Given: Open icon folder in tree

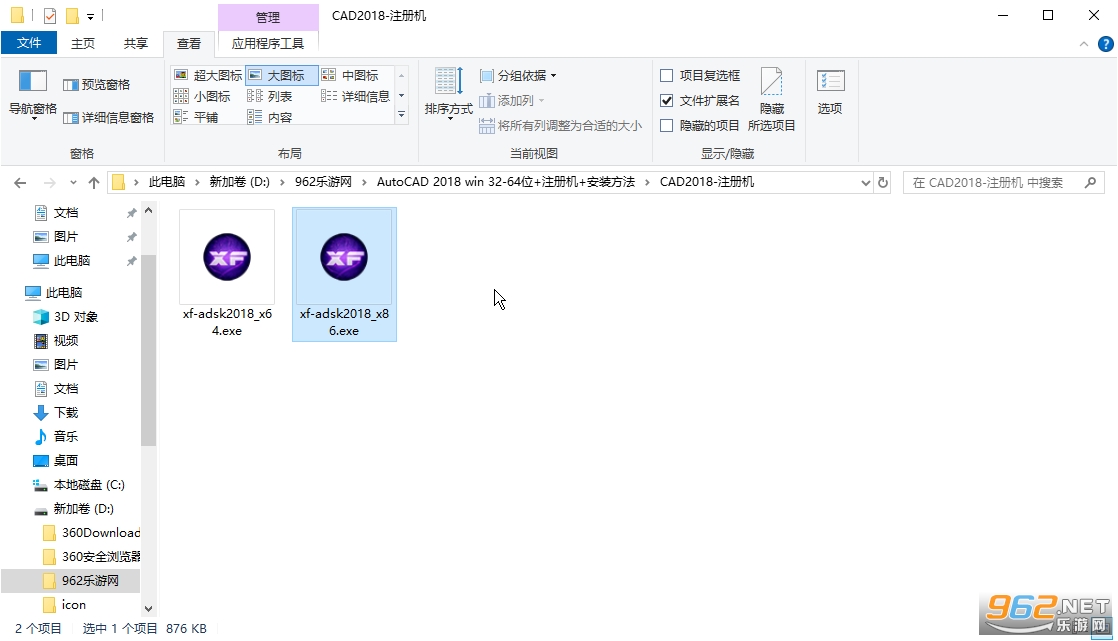Looking at the screenshot, I should click(65, 605).
